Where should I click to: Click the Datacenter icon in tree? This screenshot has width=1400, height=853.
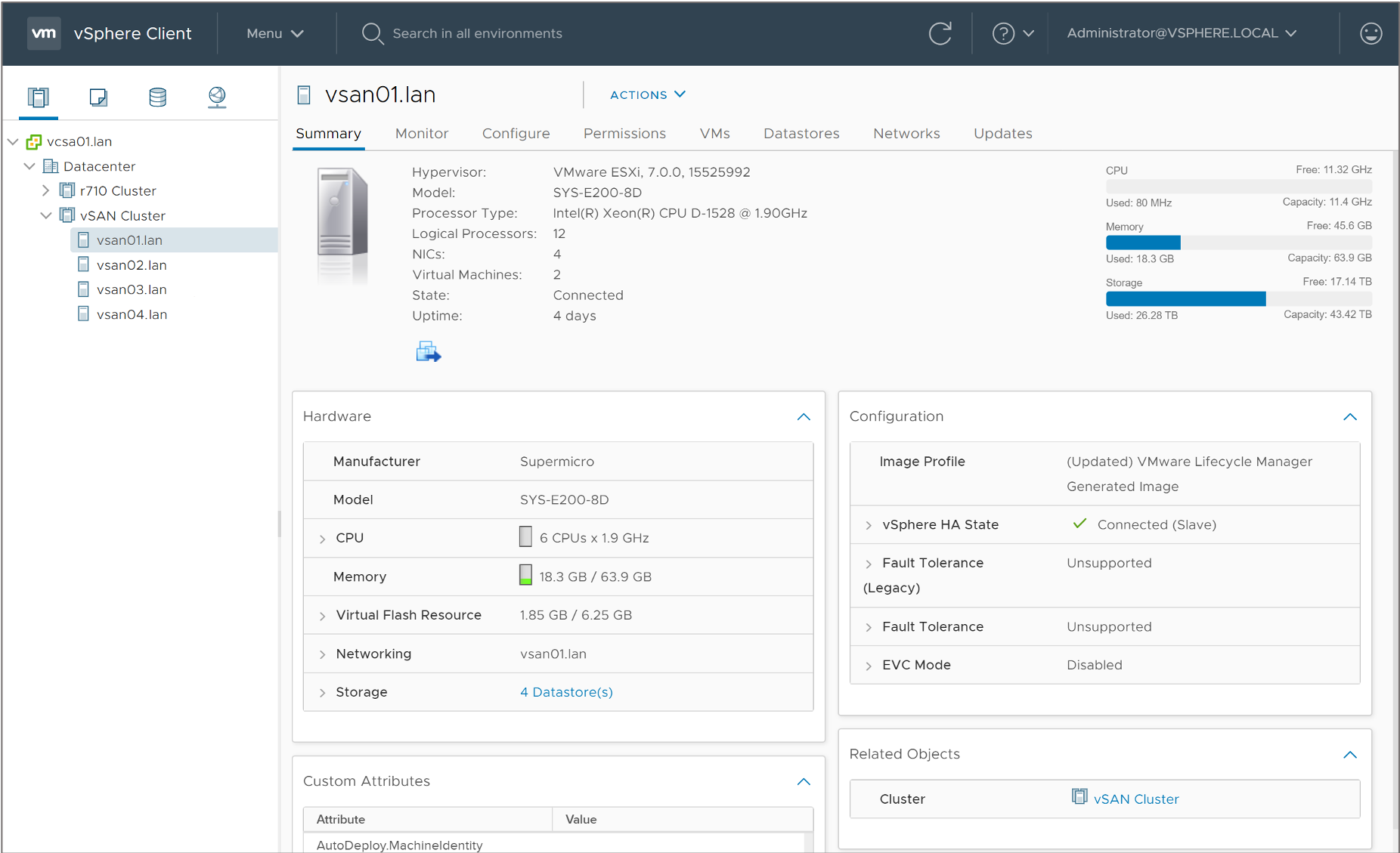[x=51, y=166]
